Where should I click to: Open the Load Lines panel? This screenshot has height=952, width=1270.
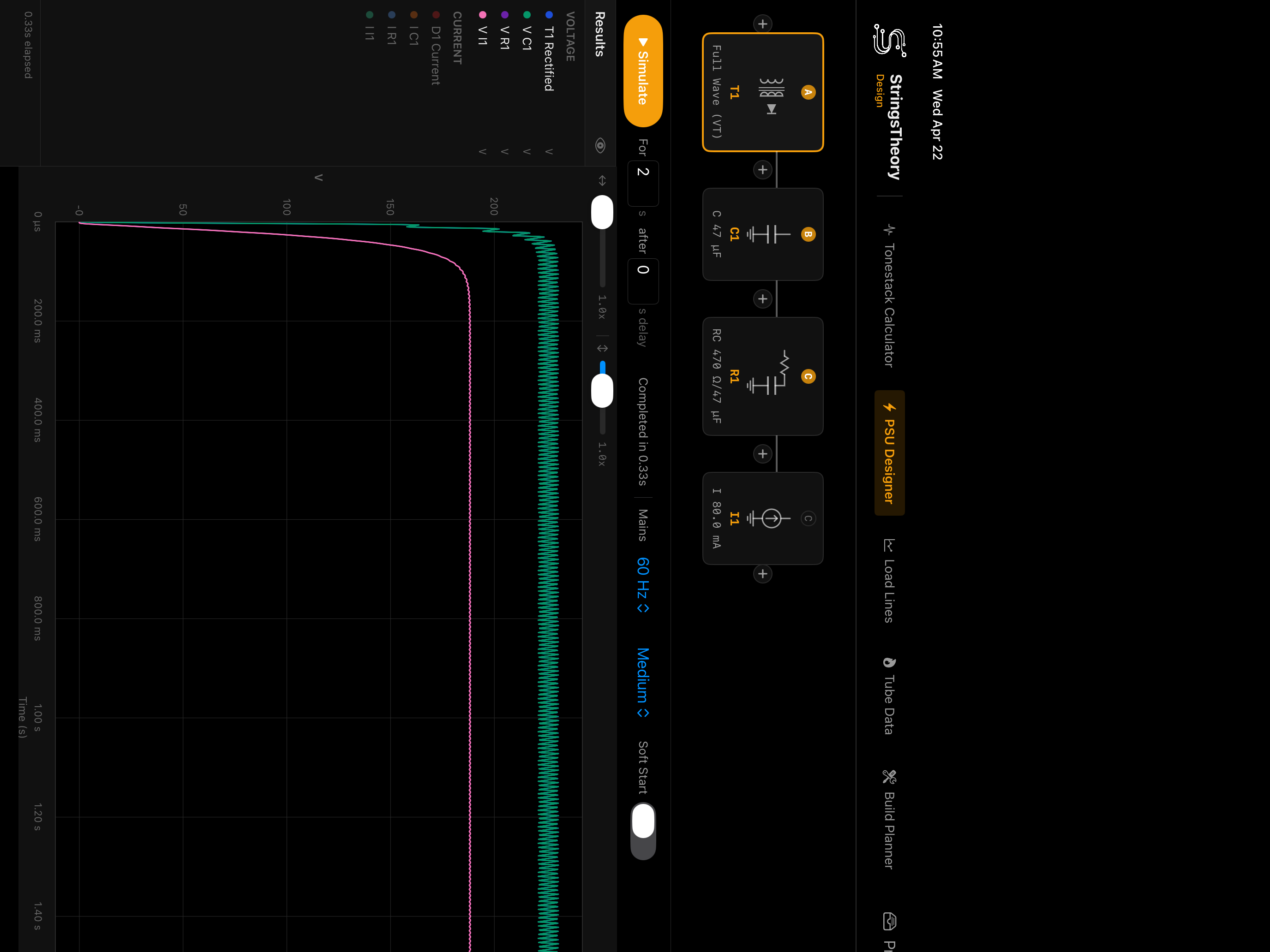[889, 580]
